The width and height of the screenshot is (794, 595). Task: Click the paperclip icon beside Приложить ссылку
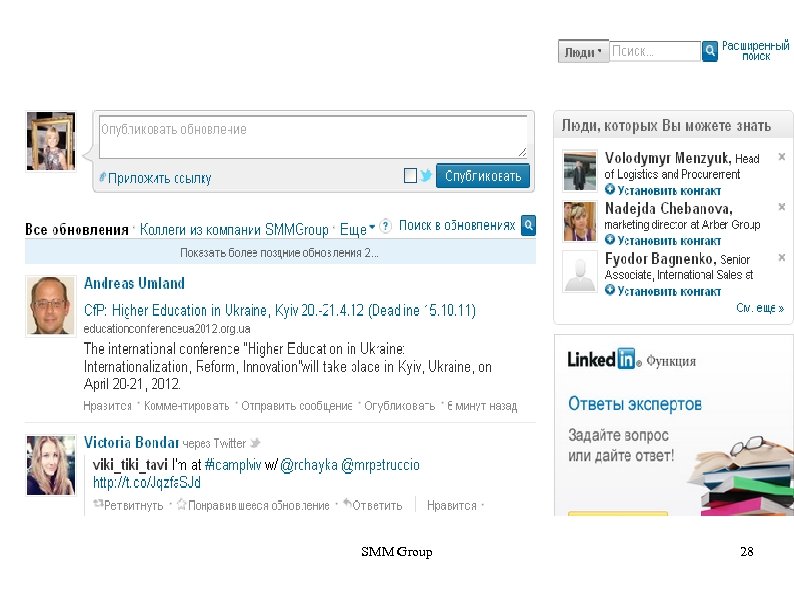click(x=103, y=177)
